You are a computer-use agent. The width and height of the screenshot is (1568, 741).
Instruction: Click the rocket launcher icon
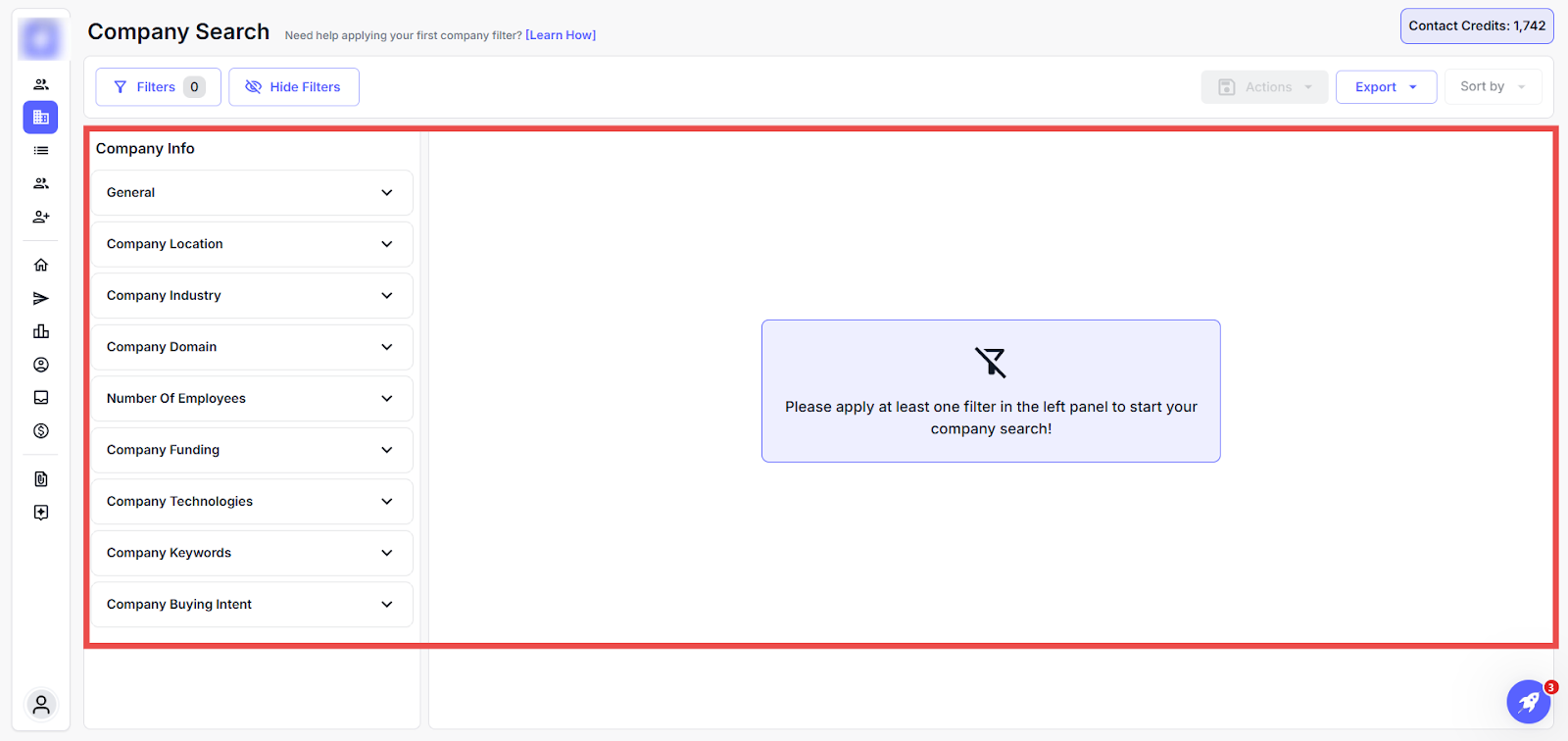tap(1528, 702)
